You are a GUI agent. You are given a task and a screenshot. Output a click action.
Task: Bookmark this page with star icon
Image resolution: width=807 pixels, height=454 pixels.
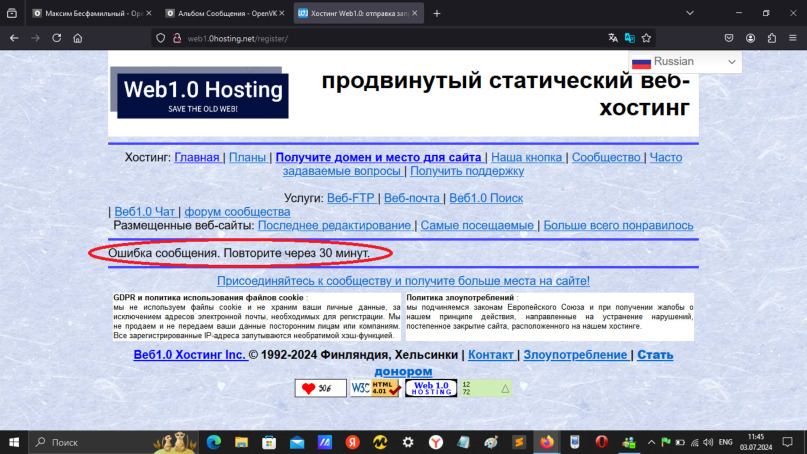click(647, 38)
